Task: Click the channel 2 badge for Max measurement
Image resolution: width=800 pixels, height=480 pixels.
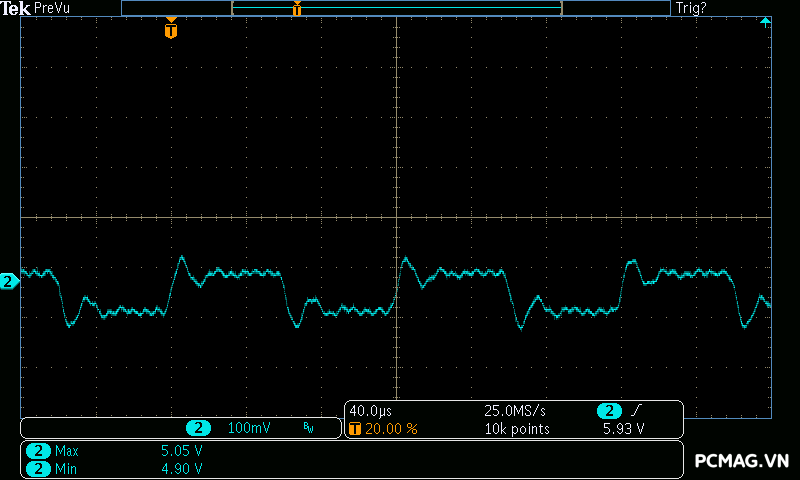Action: (x=38, y=451)
